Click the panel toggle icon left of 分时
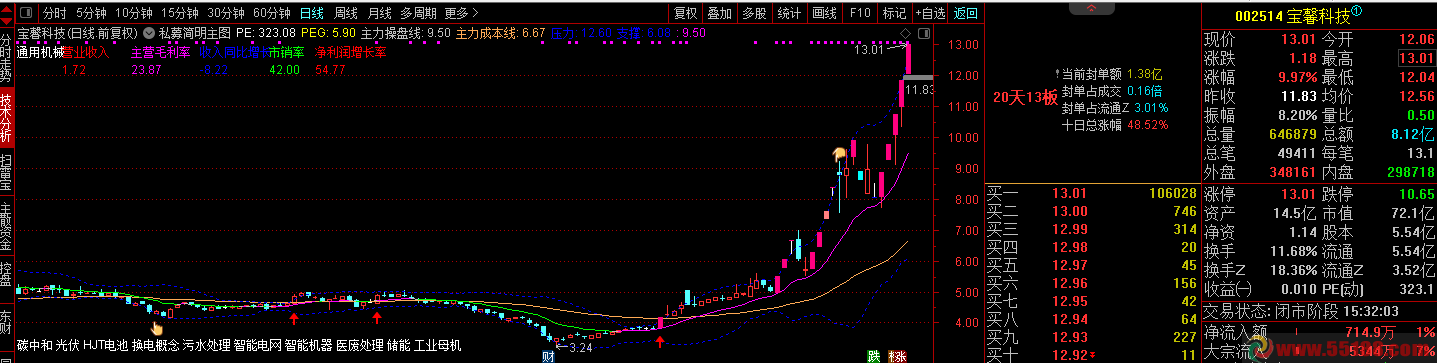Screen dimensions: 1437x363 pos(26,13)
